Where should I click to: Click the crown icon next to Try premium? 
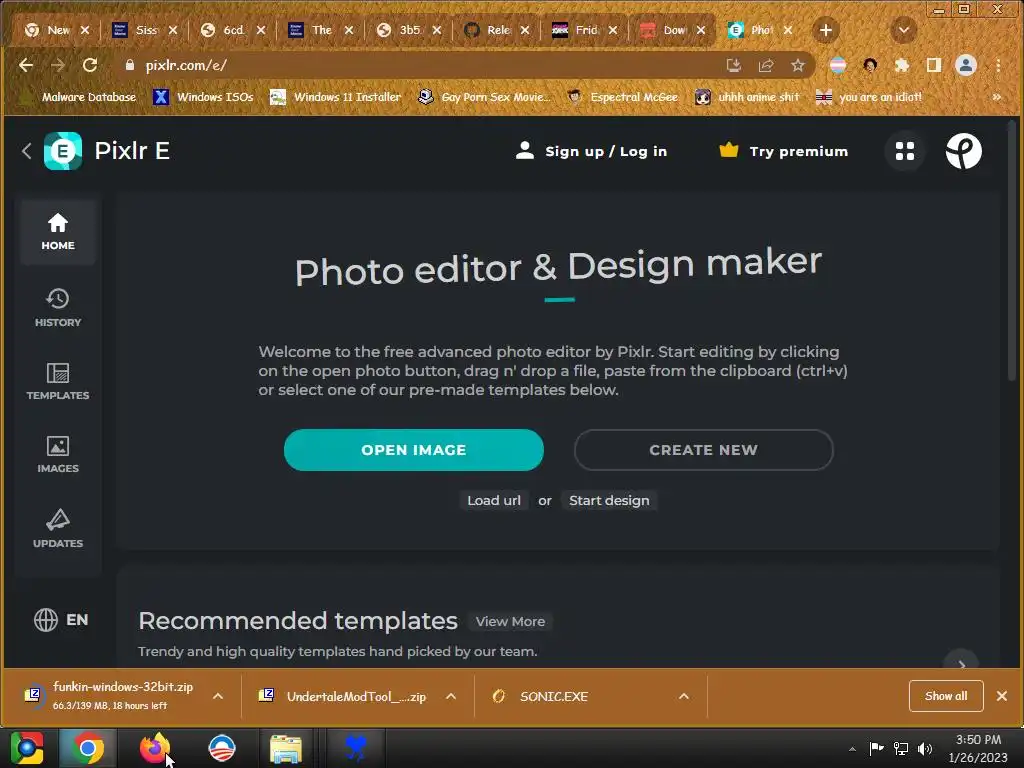[x=728, y=150]
